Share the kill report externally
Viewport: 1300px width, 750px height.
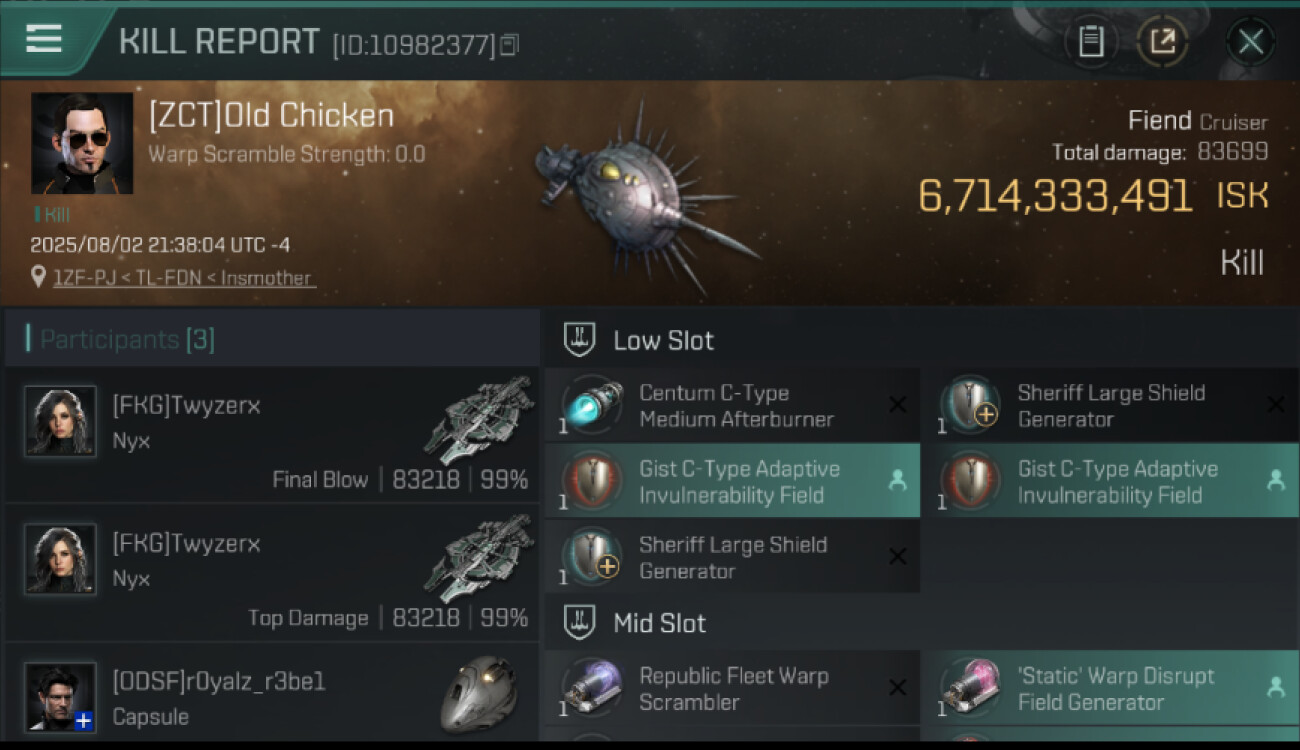tap(1162, 42)
